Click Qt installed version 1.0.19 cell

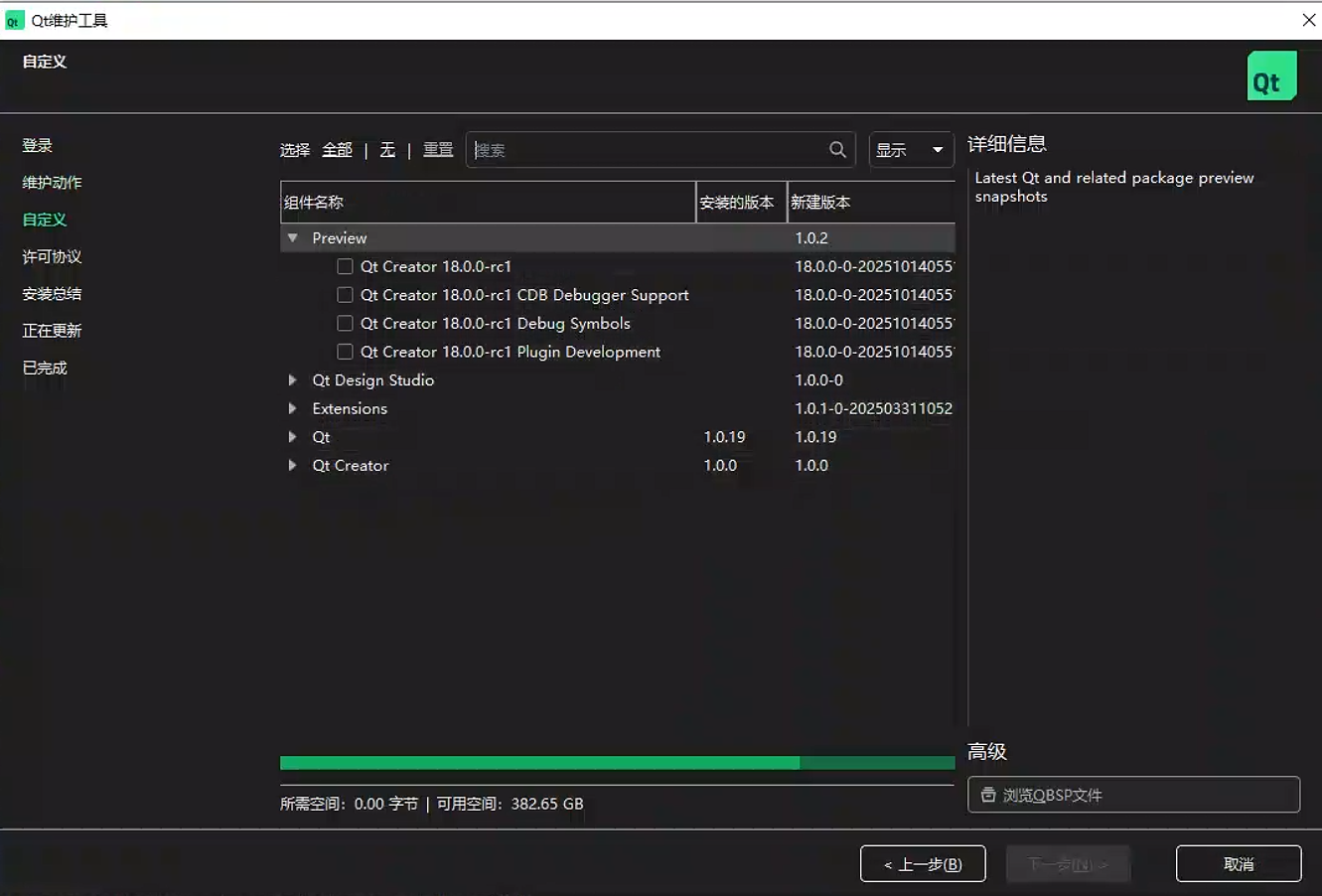725,437
